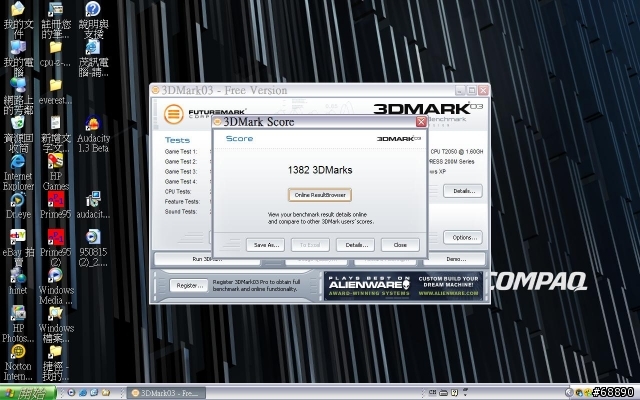Viewport: 640px width, 400px height.
Task: Click the Futuremark orange logo icon
Action: pyautogui.click(x=173, y=114)
